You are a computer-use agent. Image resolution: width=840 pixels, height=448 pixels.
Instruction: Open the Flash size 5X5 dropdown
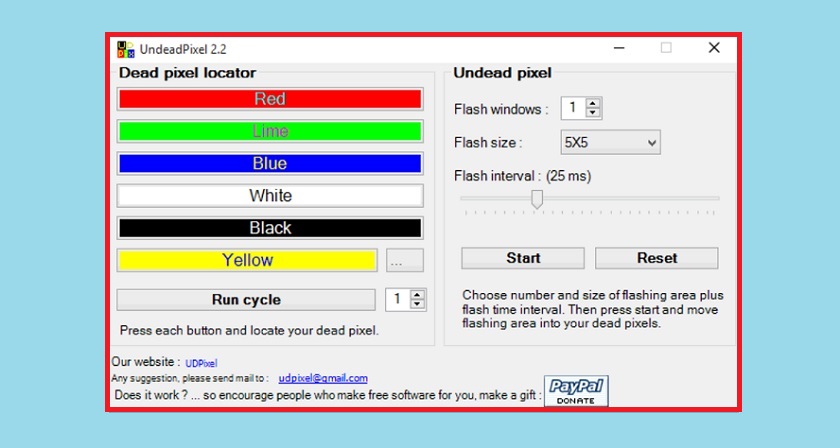point(610,143)
